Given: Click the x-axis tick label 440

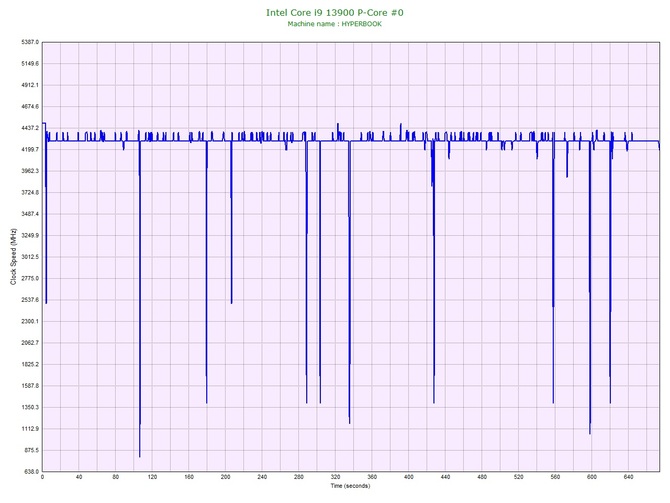Looking at the screenshot, I should tap(445, 477).
